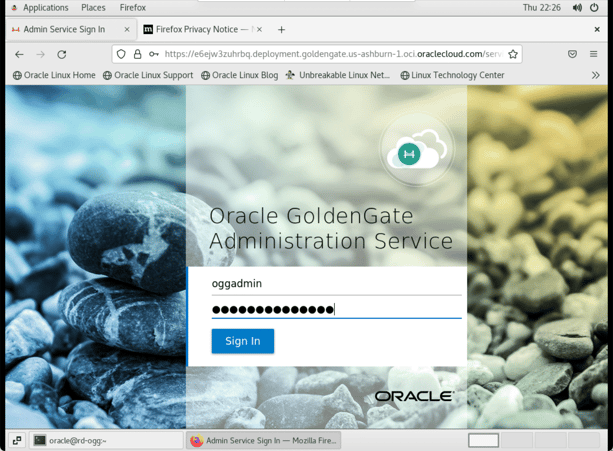Screen dimensions: 613x451
Task: Click the shield tracking protection icon
Action: pos(121,54)
